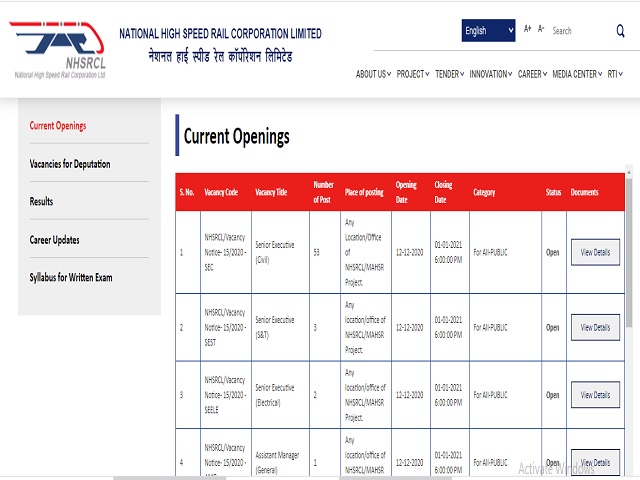The image size is (640, 480).
Task: Select vacancy code ending in SEST
Action: [x=225, y=327]
